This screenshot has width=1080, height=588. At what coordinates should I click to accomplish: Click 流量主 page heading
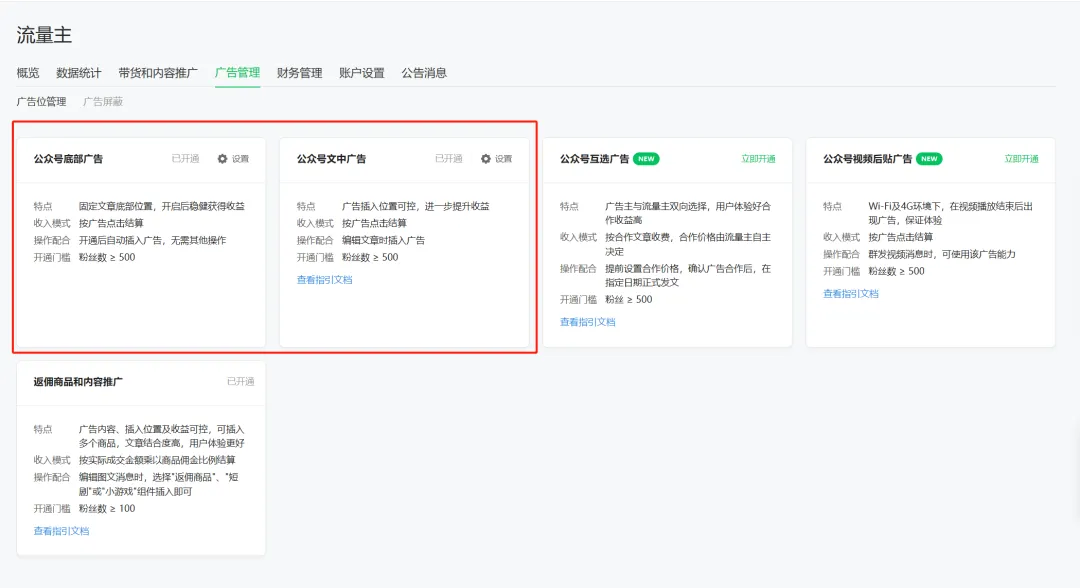point(44,35)
